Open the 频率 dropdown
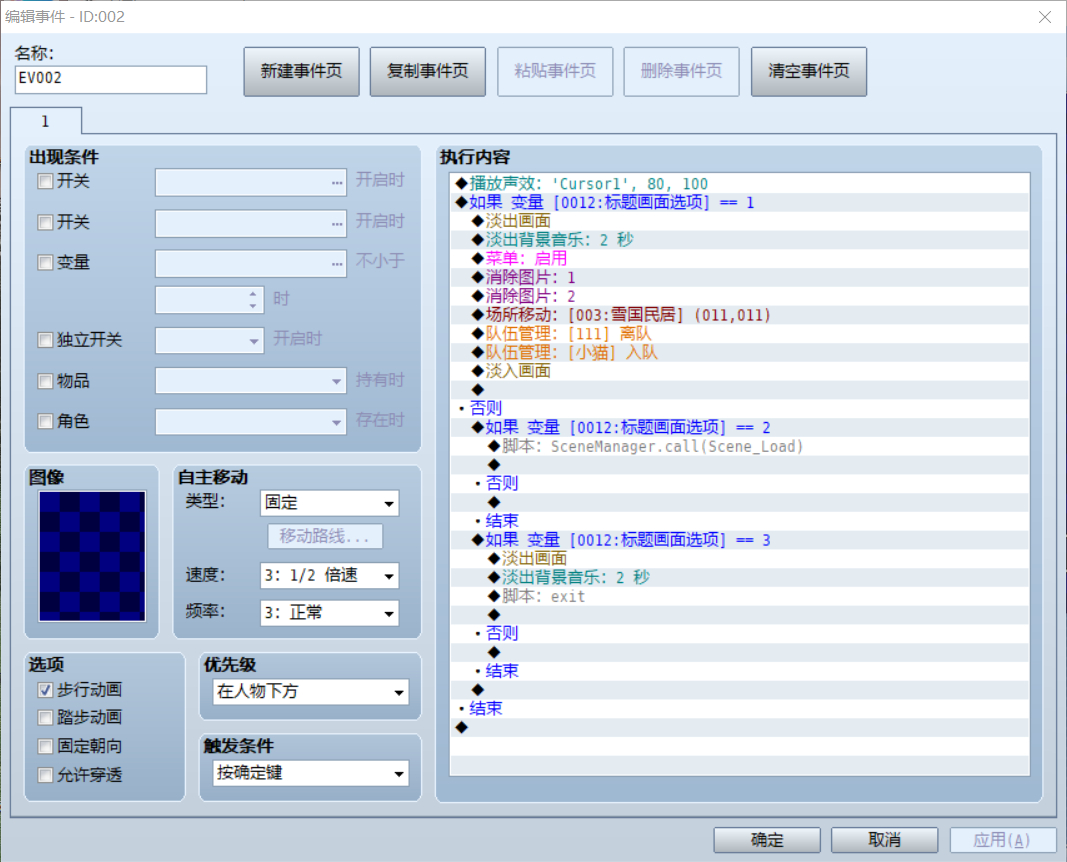The height and width of the screenshot is (862, 1067). point(329,613)
